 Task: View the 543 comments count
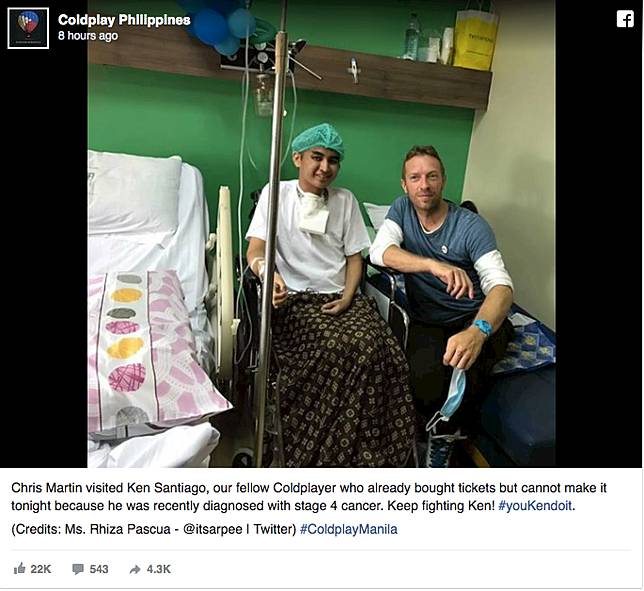click(99, 569)
